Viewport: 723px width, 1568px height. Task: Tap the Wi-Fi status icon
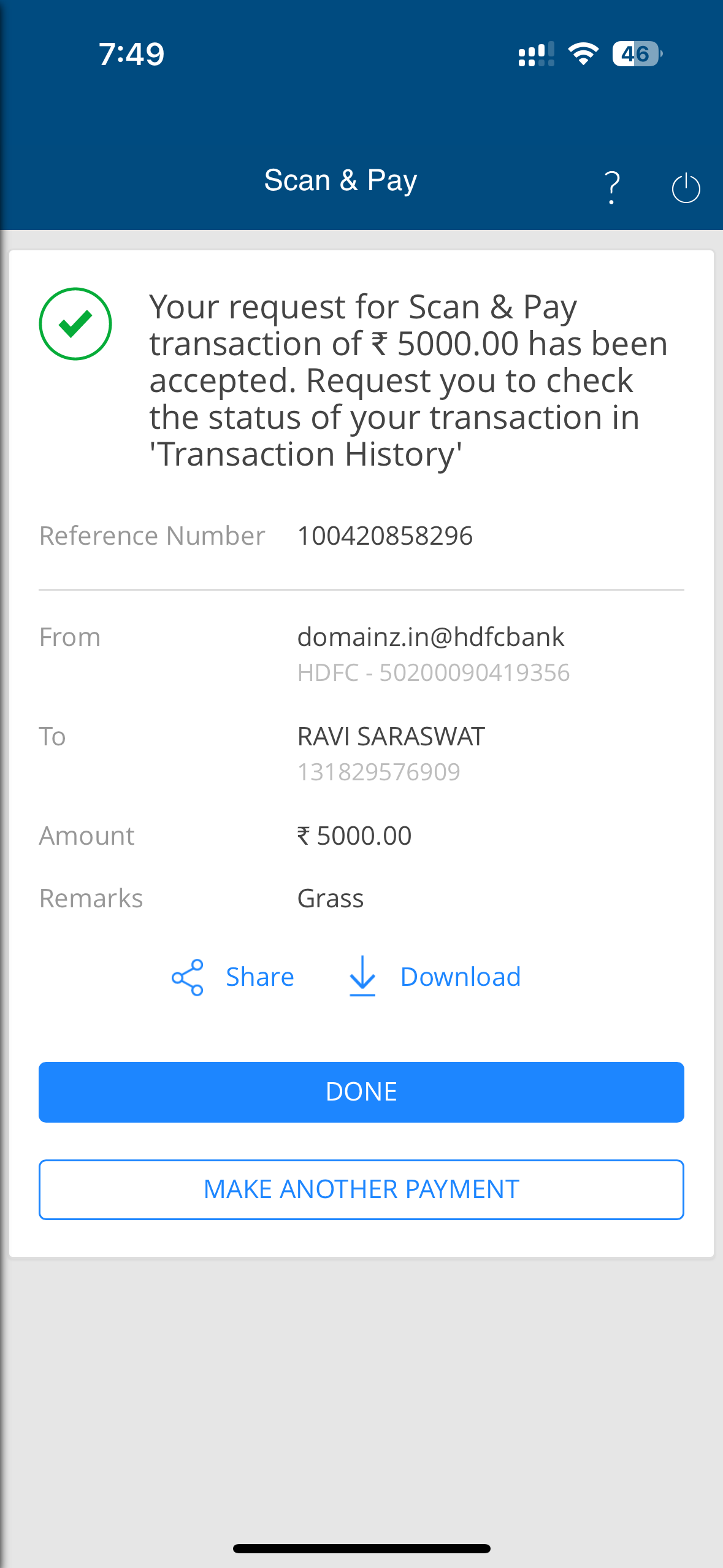click(583, 54)
